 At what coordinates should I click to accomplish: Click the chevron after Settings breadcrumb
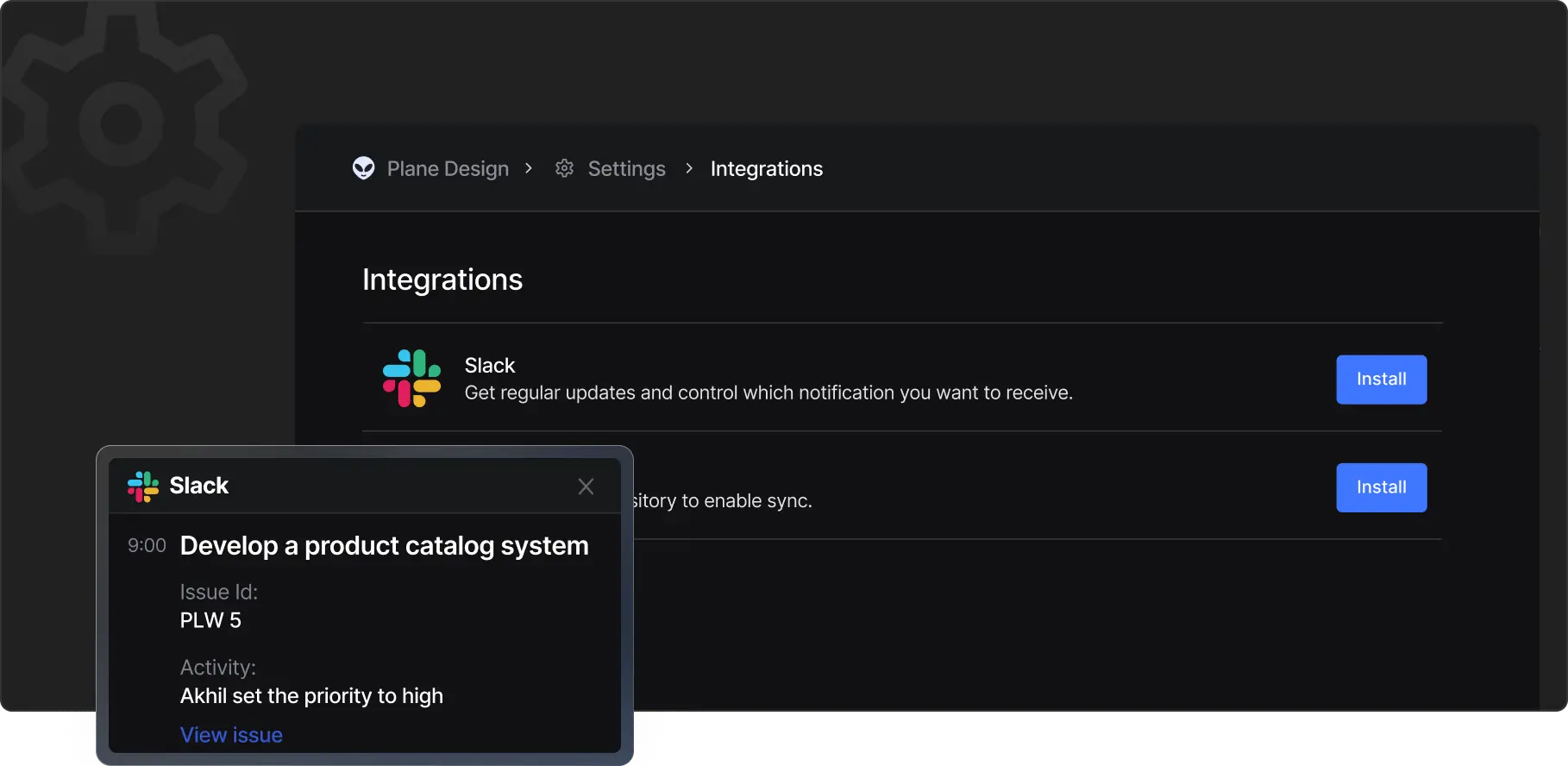point(689,168)
